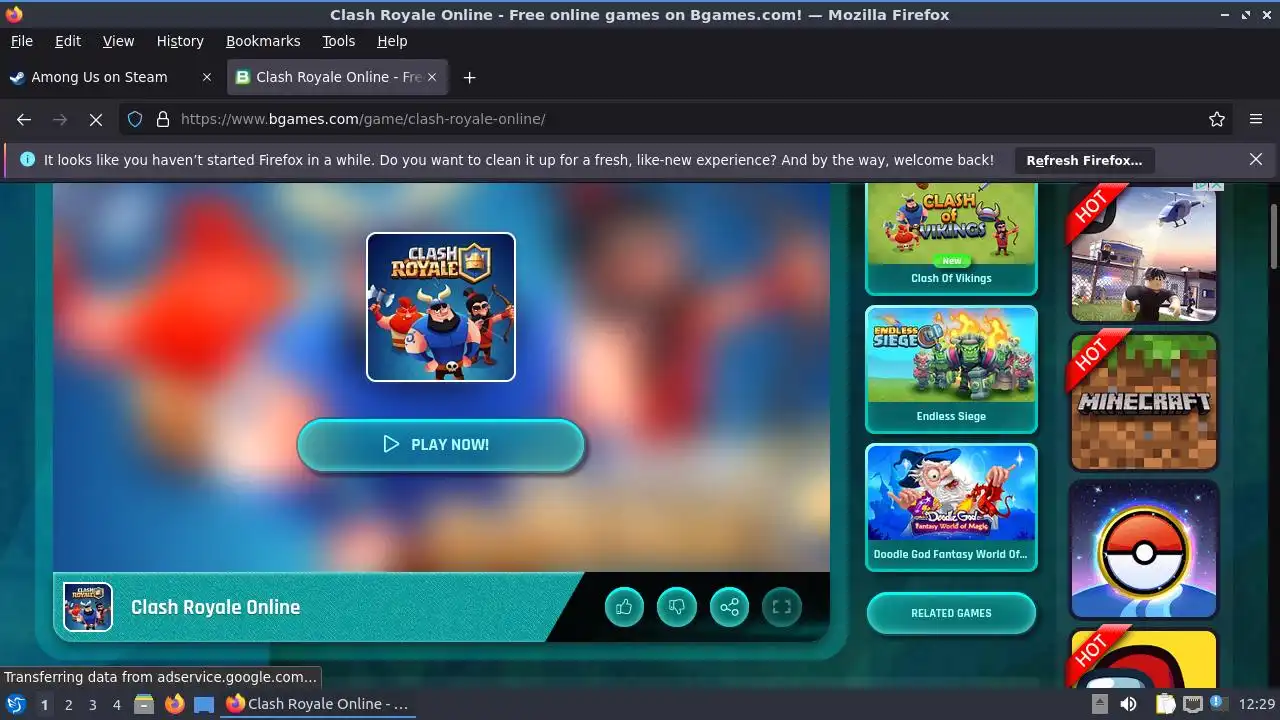This screenshot has height=720, width=1280.
Task: Open the HOT Among Us game thumbnail
Action: pyautogui.click(x=1144, y=658)
